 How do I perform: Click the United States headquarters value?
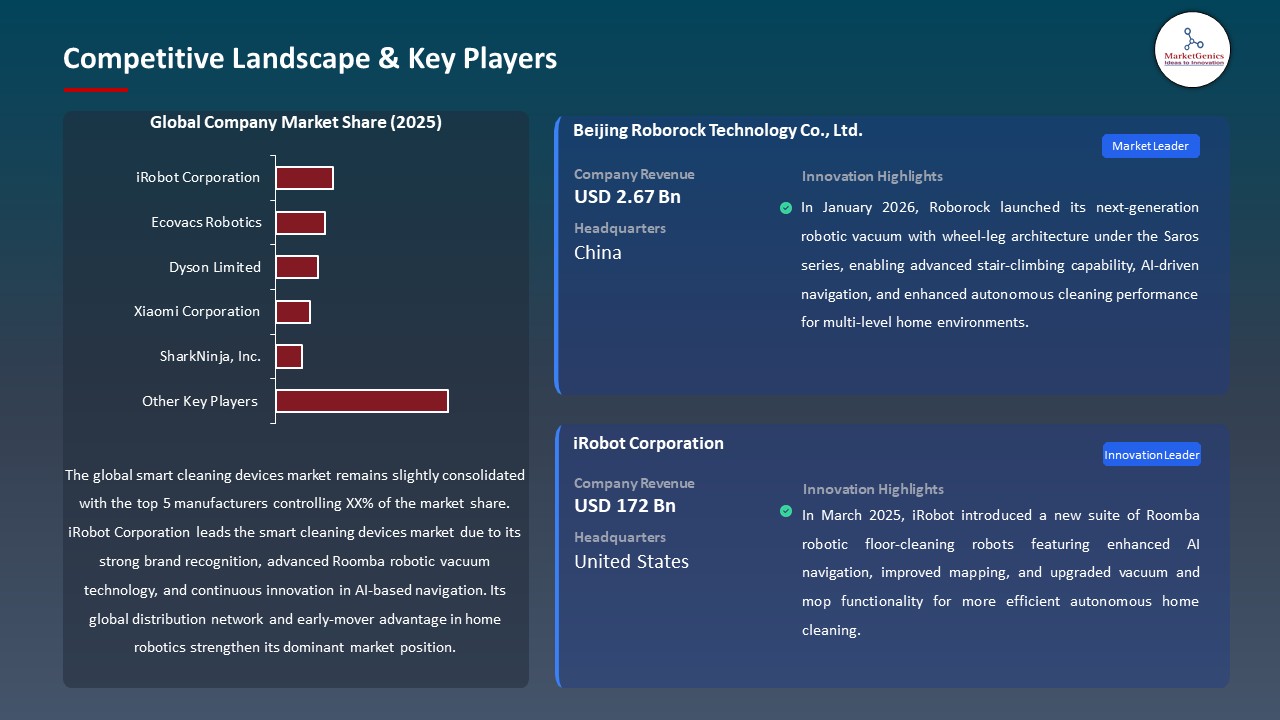pyautogui.click(x=631, y=562)
